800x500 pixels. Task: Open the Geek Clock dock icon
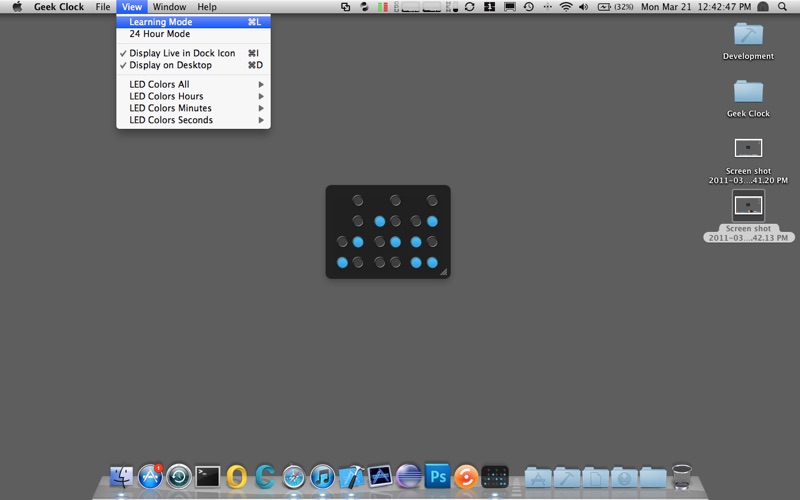click(x=495, y=477)
